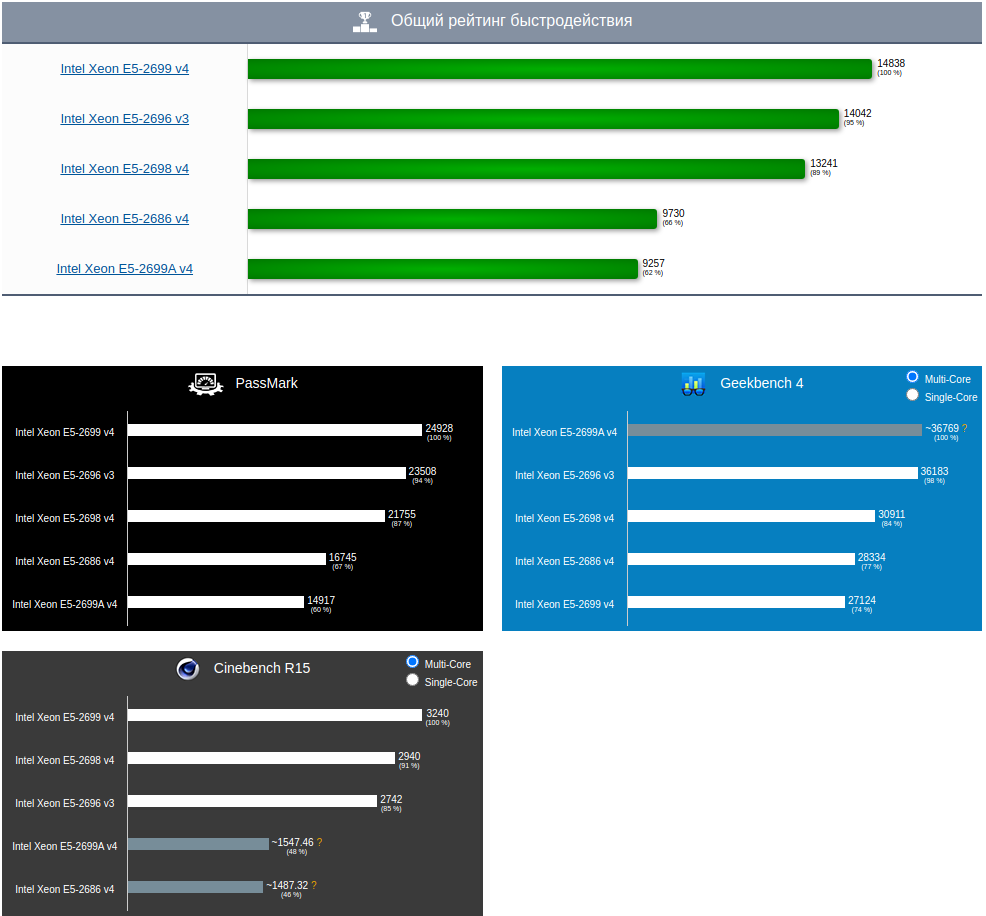Viewport: 986px width, 916px height.
Task: Open the Intel Xeon E5-2699A v4 link
Action: 125,269
